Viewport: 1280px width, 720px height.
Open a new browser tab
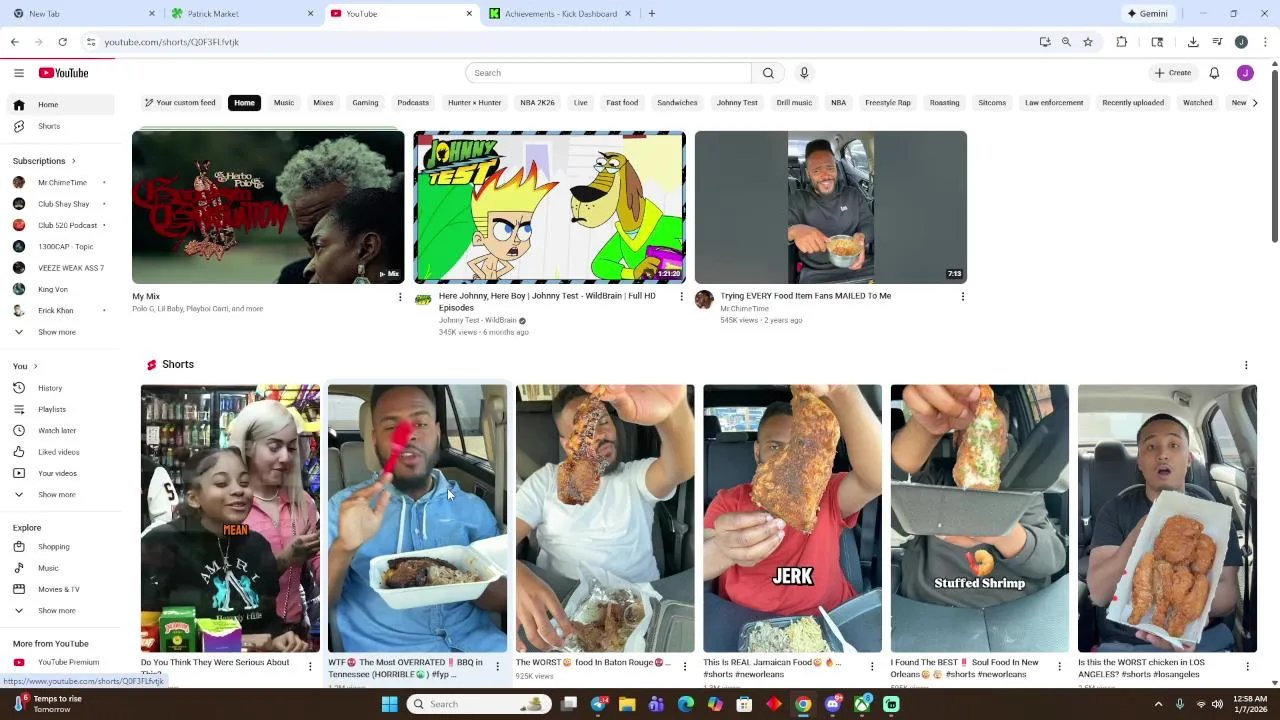[x=652, y=14]
